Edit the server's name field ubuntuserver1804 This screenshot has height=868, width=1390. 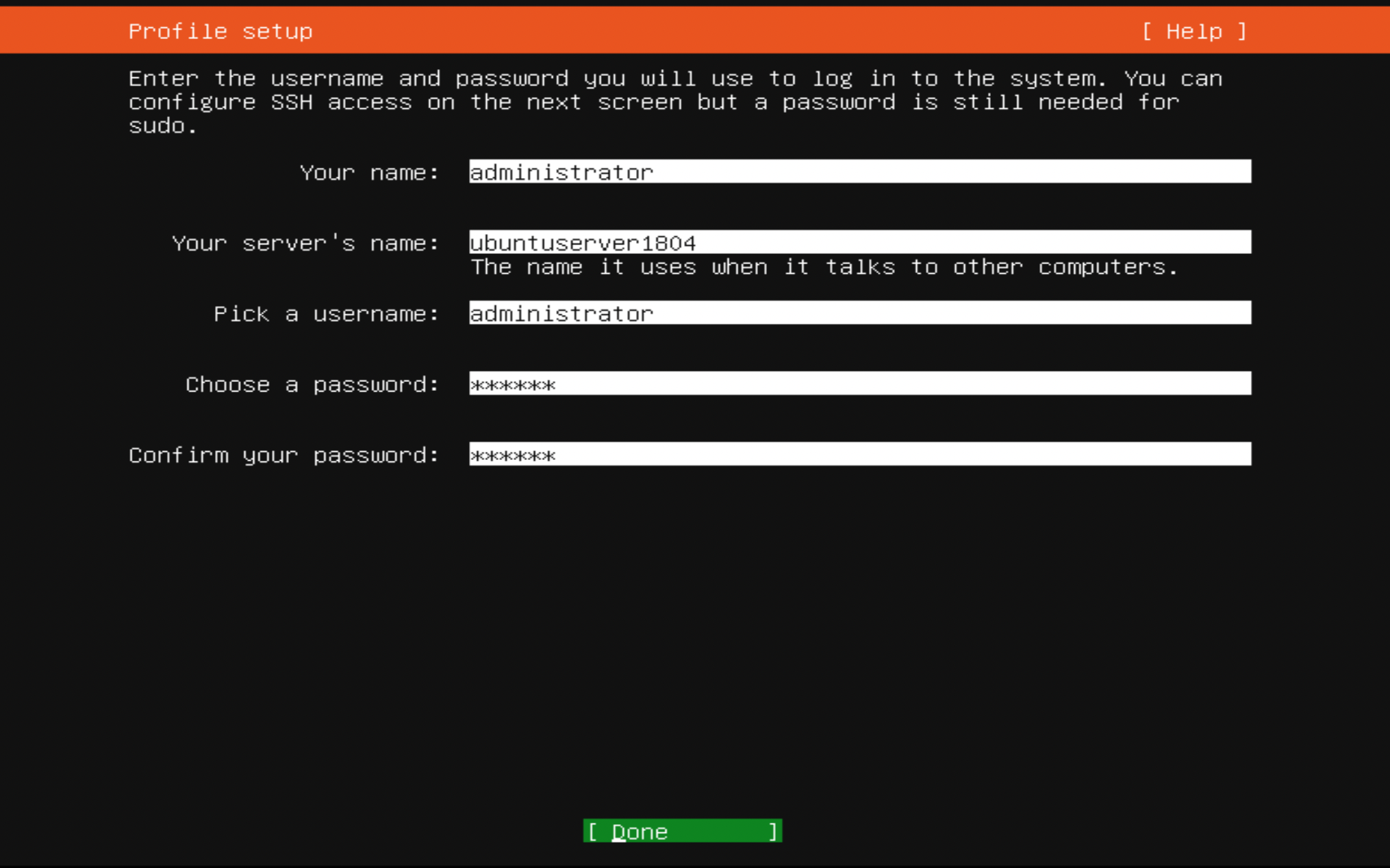pos(860,242)
